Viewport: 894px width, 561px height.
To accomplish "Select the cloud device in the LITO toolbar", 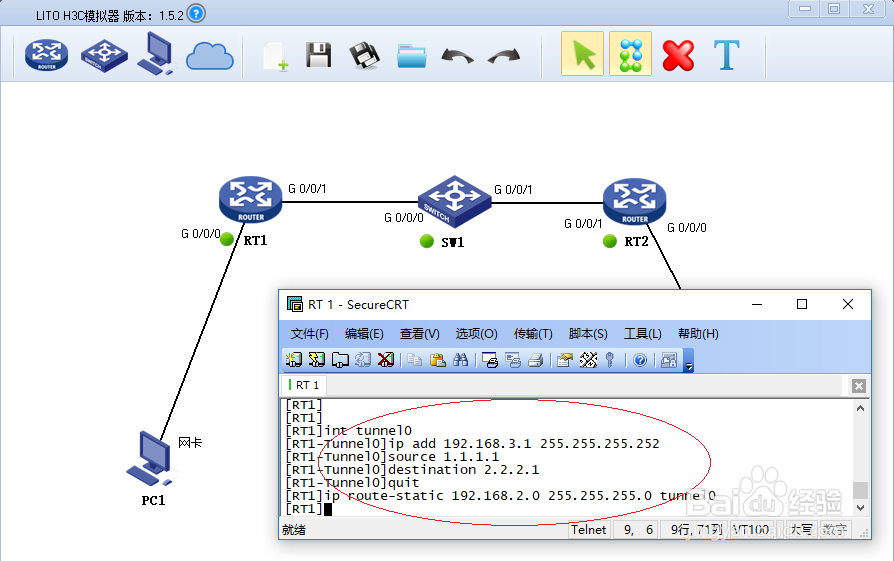I will pos(210,56).
